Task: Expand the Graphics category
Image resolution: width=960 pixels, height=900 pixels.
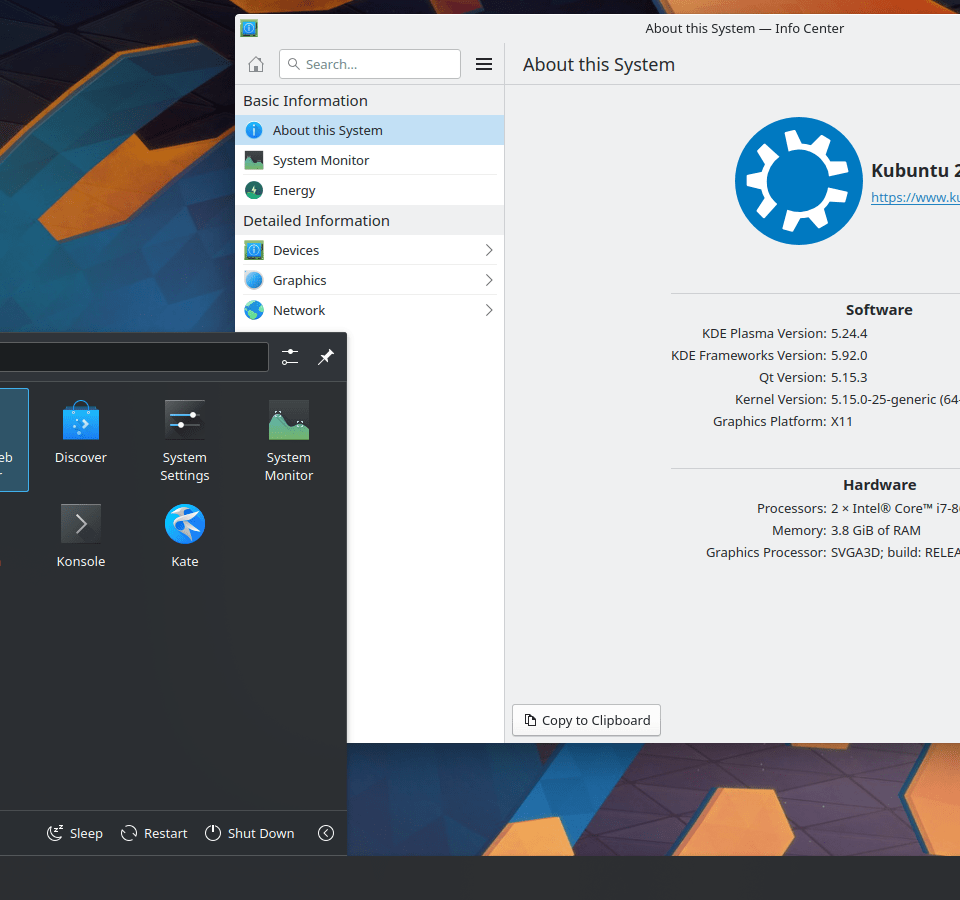Action: coord(370,280)
